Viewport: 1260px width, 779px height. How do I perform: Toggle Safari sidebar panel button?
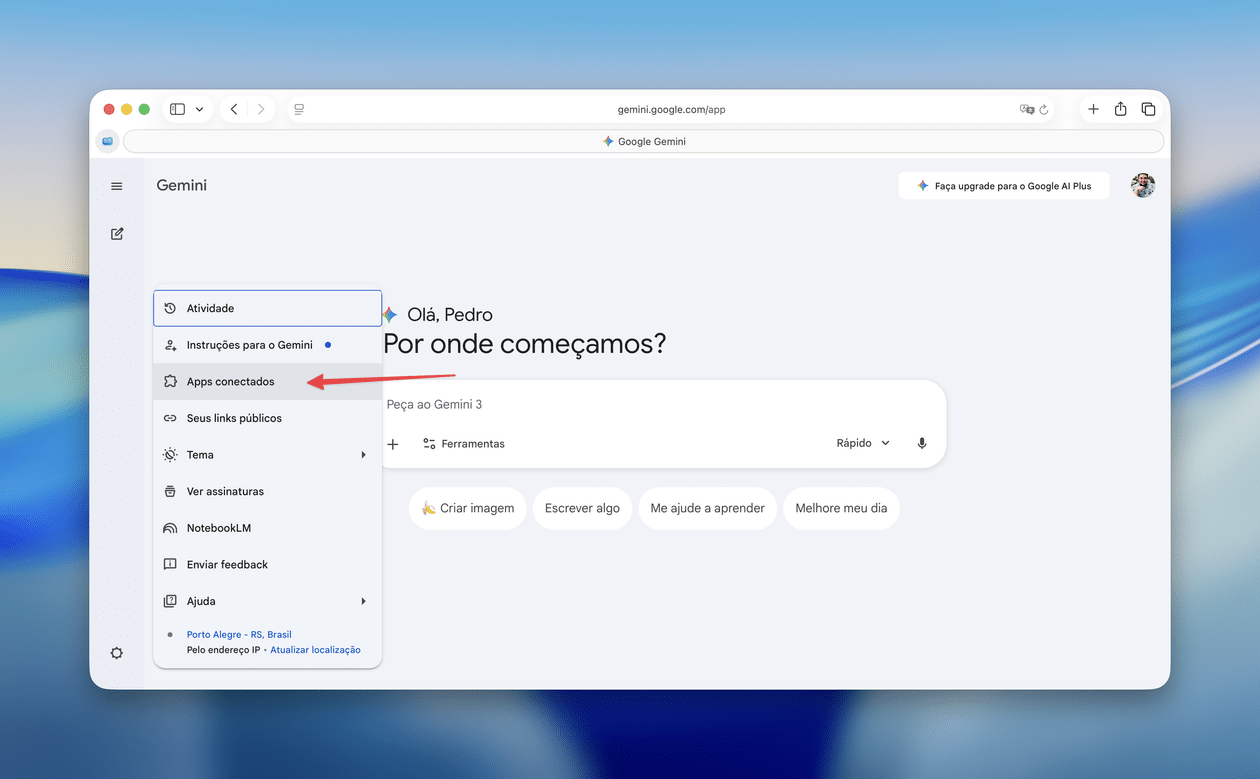click(178, 109)
